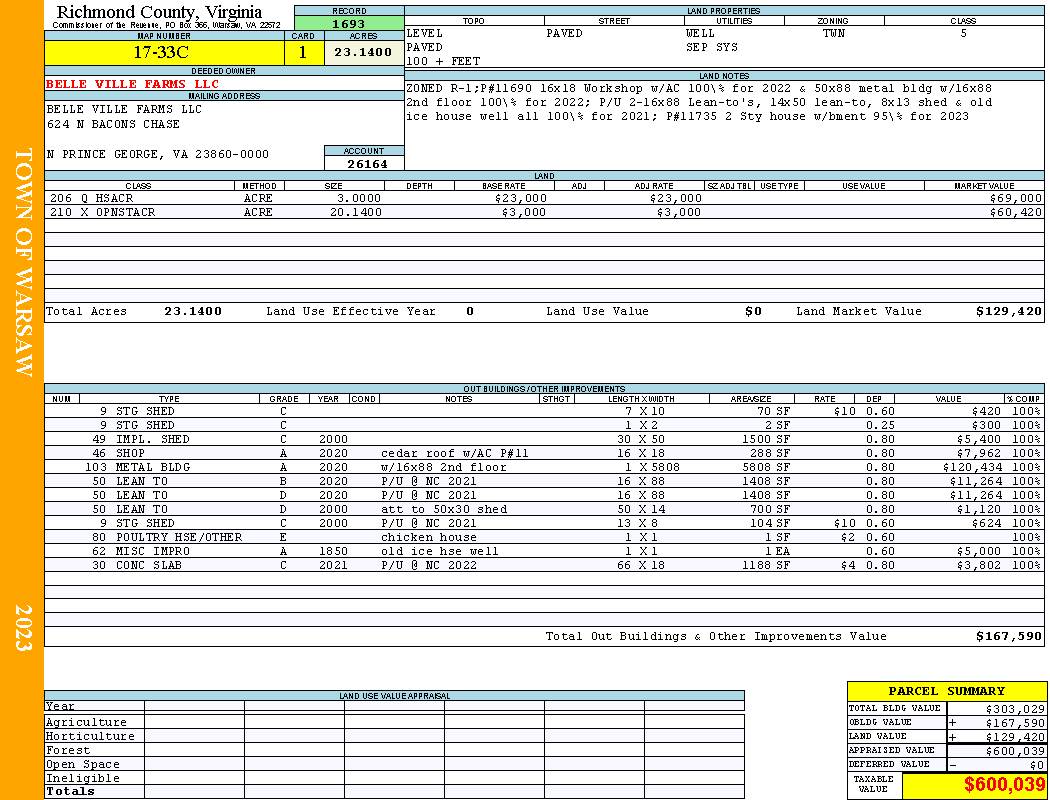
Task: Click note 'old ice hse well'
Action: pos(439,551)
